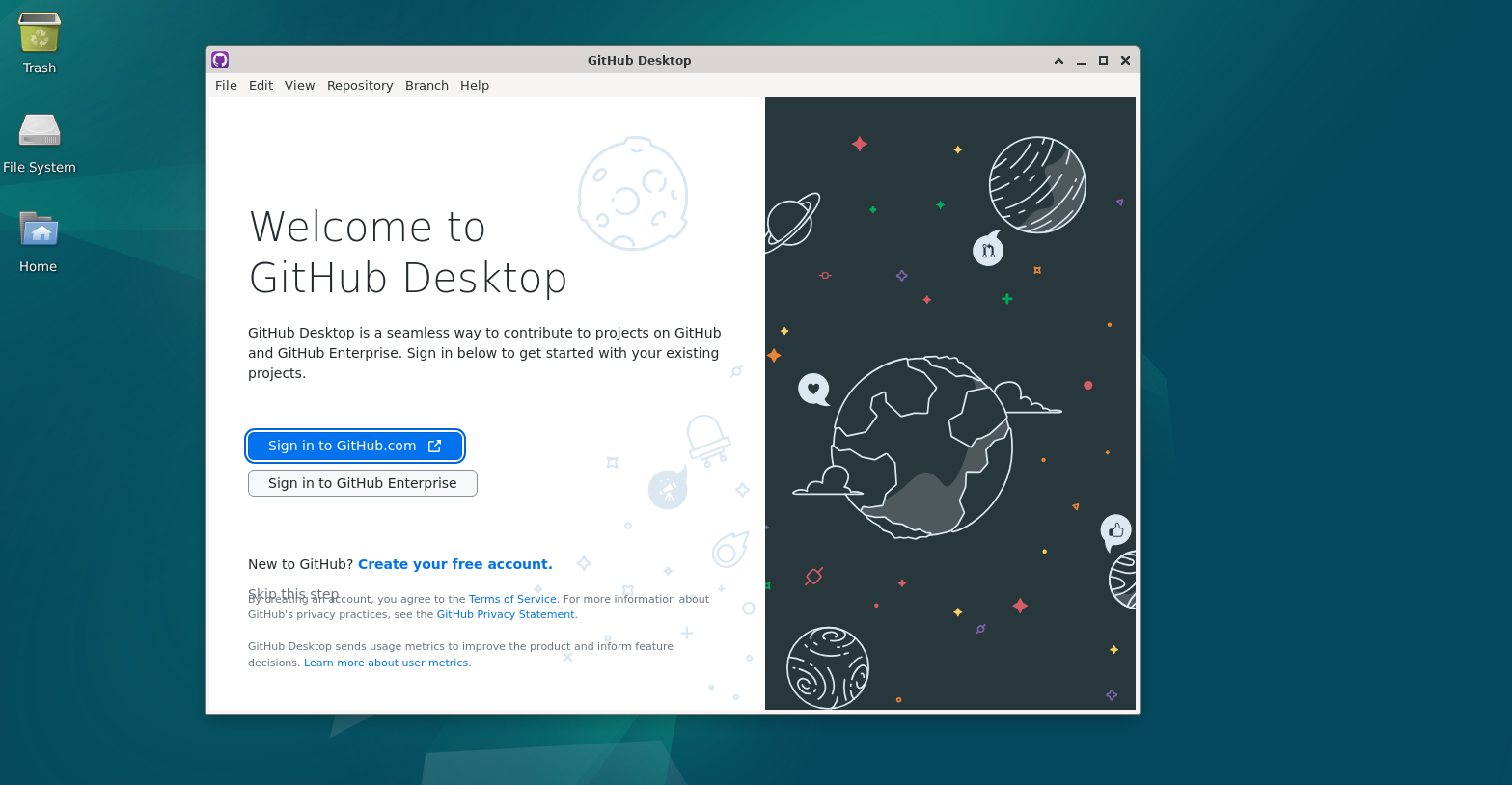Close the GitHub Desktop window

tap(1125, 60)
